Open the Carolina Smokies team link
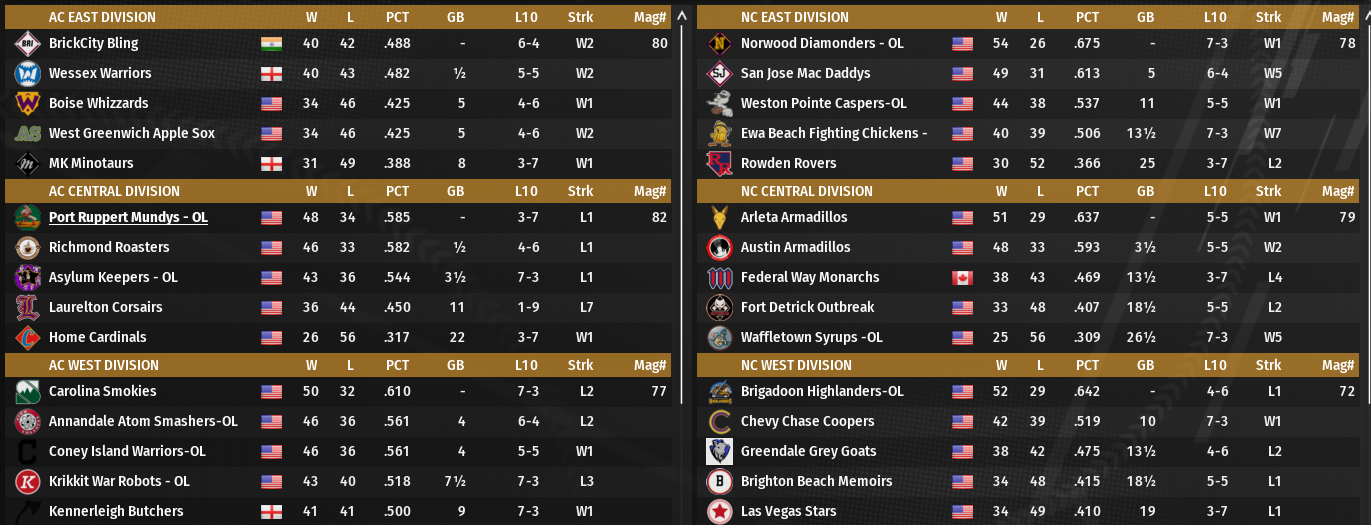The image size is (1371, 525). pyautogui.click(x=102, y=392)
